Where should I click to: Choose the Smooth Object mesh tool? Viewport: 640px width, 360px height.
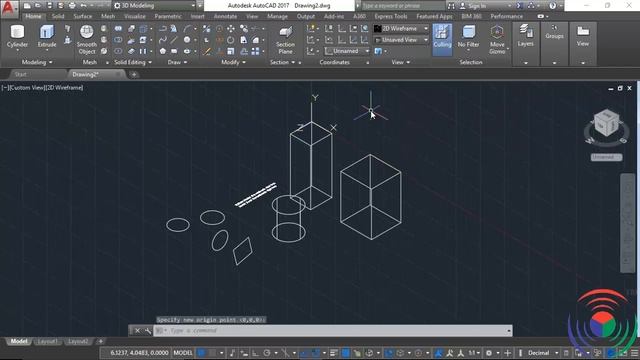(x=87, y=39)
